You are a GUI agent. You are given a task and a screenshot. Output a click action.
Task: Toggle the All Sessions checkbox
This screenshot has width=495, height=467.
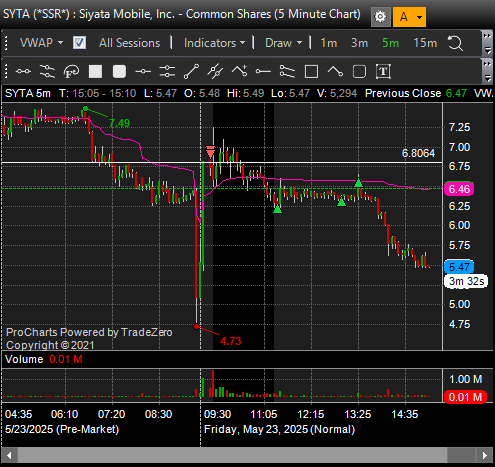[x=79, y=43]
